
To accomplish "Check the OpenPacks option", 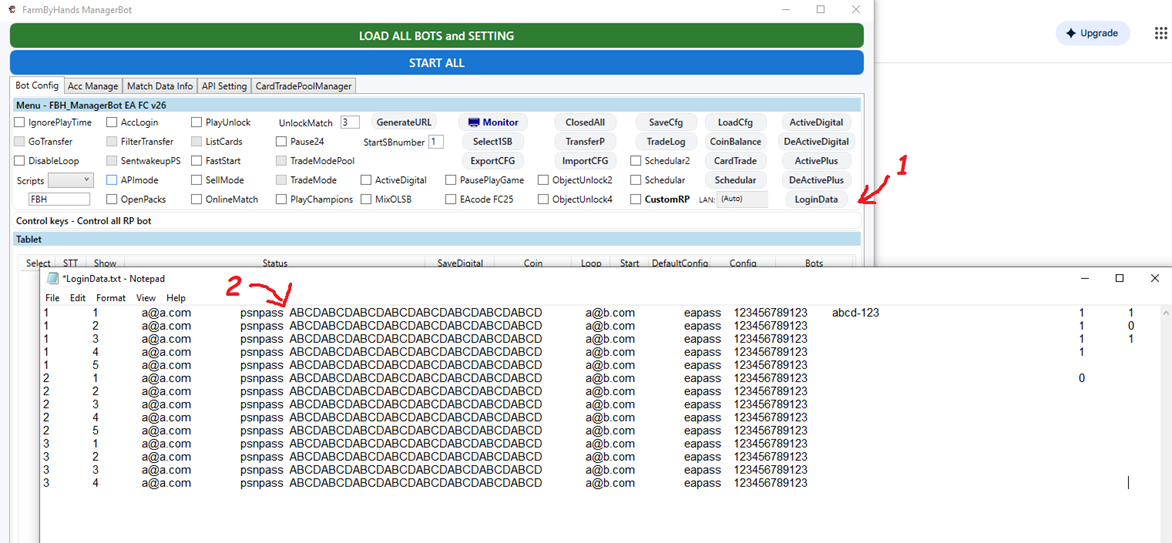I will point(111,199).
